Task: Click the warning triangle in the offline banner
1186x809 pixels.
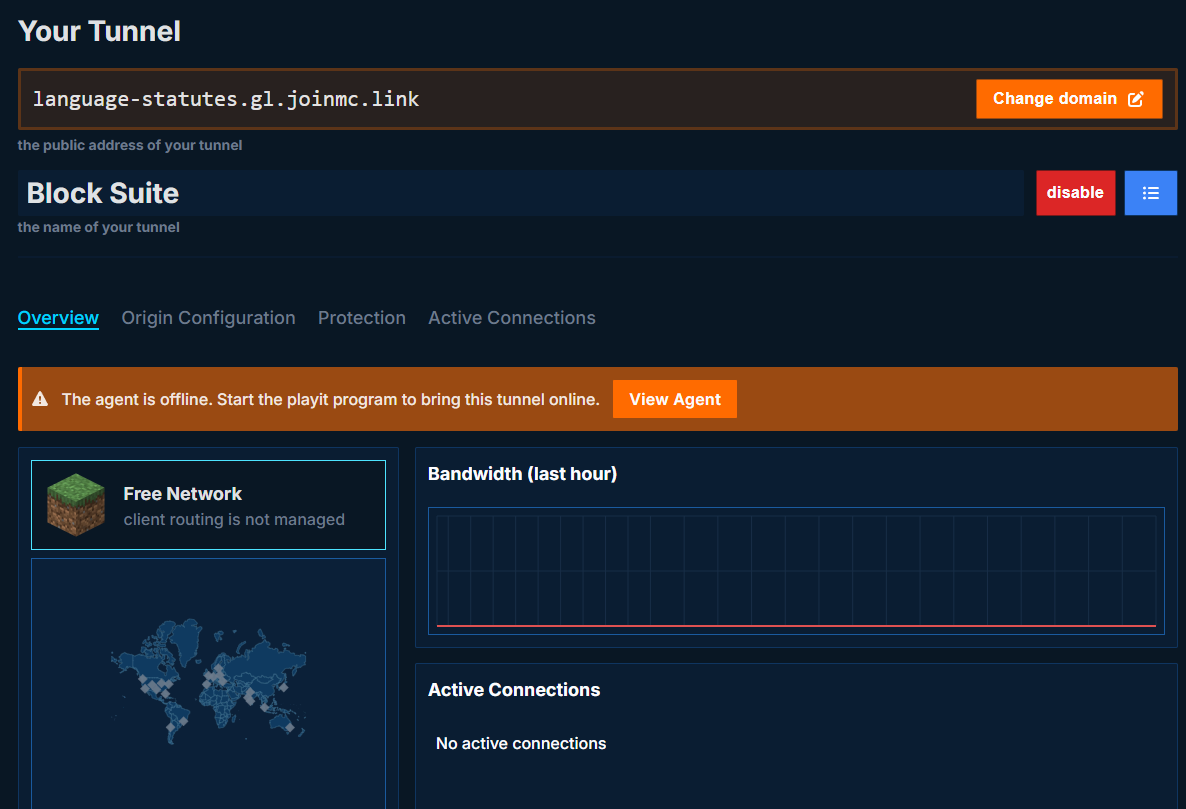Action: 40,398
